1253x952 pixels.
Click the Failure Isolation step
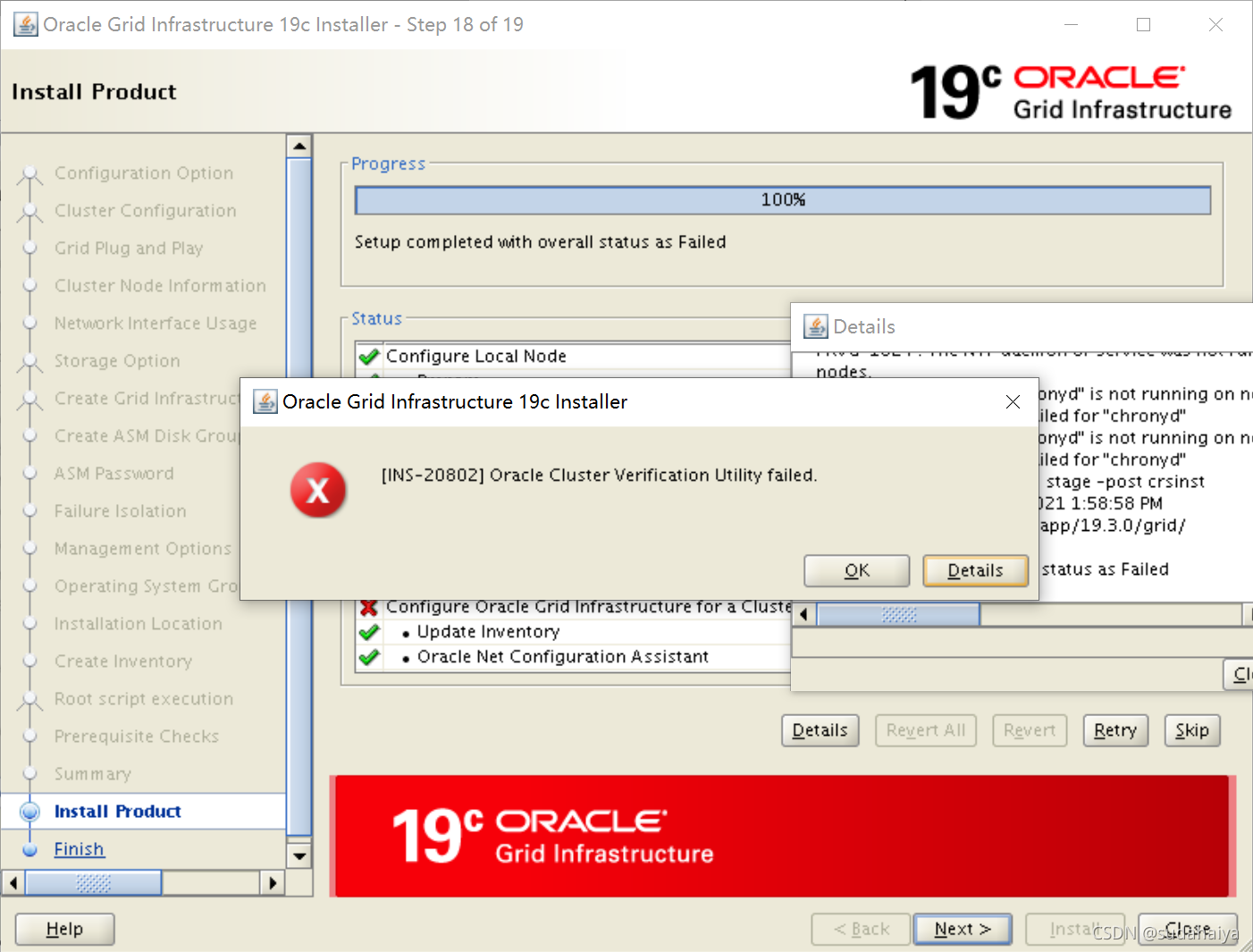tap(120, 511)
